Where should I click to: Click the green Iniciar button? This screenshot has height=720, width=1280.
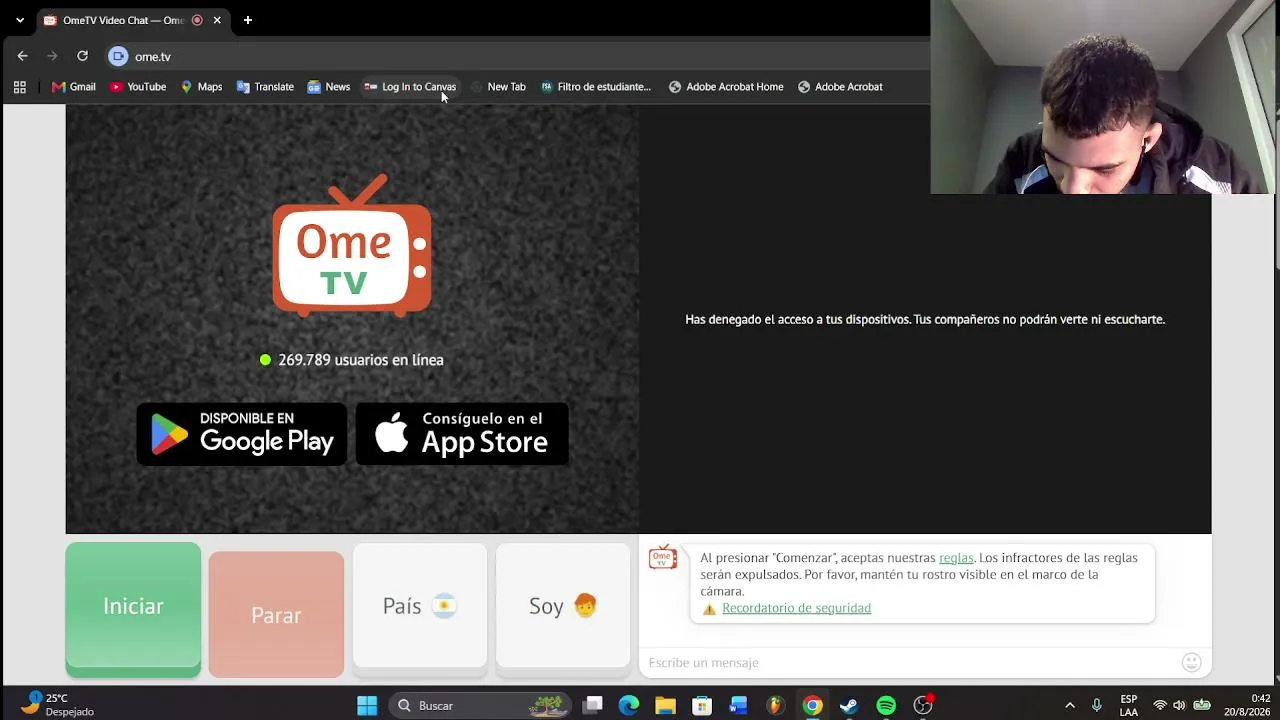pyautogui.click(x=133, y=609)
